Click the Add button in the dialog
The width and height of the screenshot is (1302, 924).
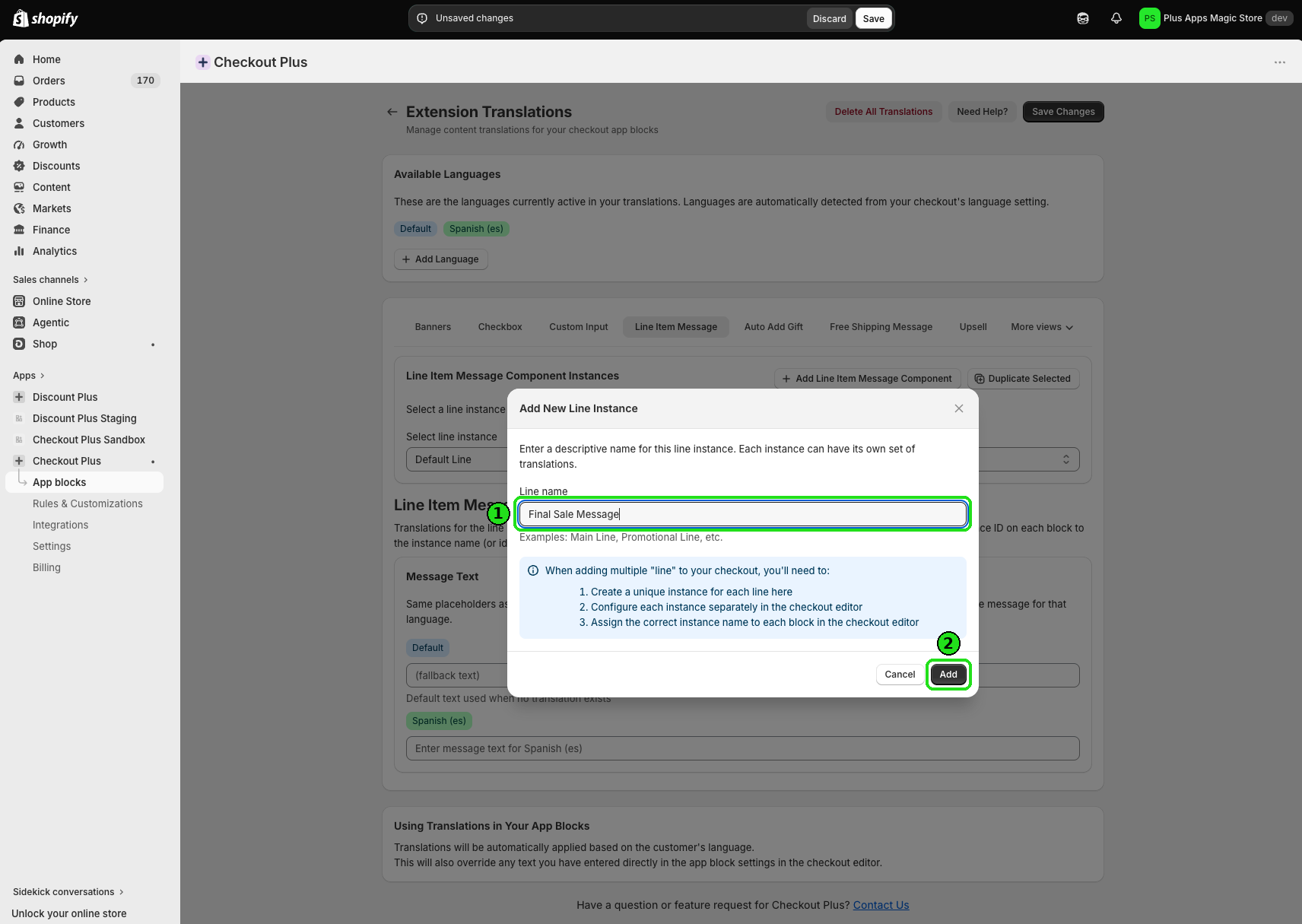coord(948,675)
